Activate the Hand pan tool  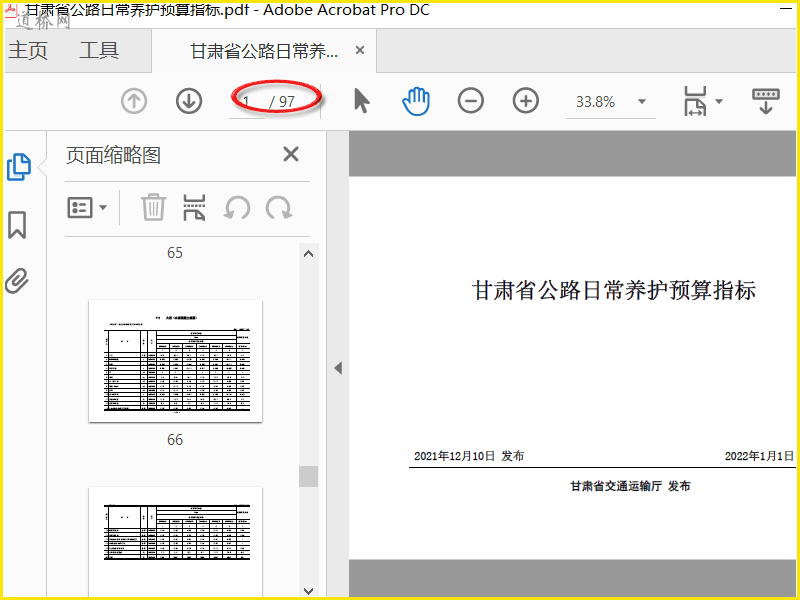click(416, 101)
